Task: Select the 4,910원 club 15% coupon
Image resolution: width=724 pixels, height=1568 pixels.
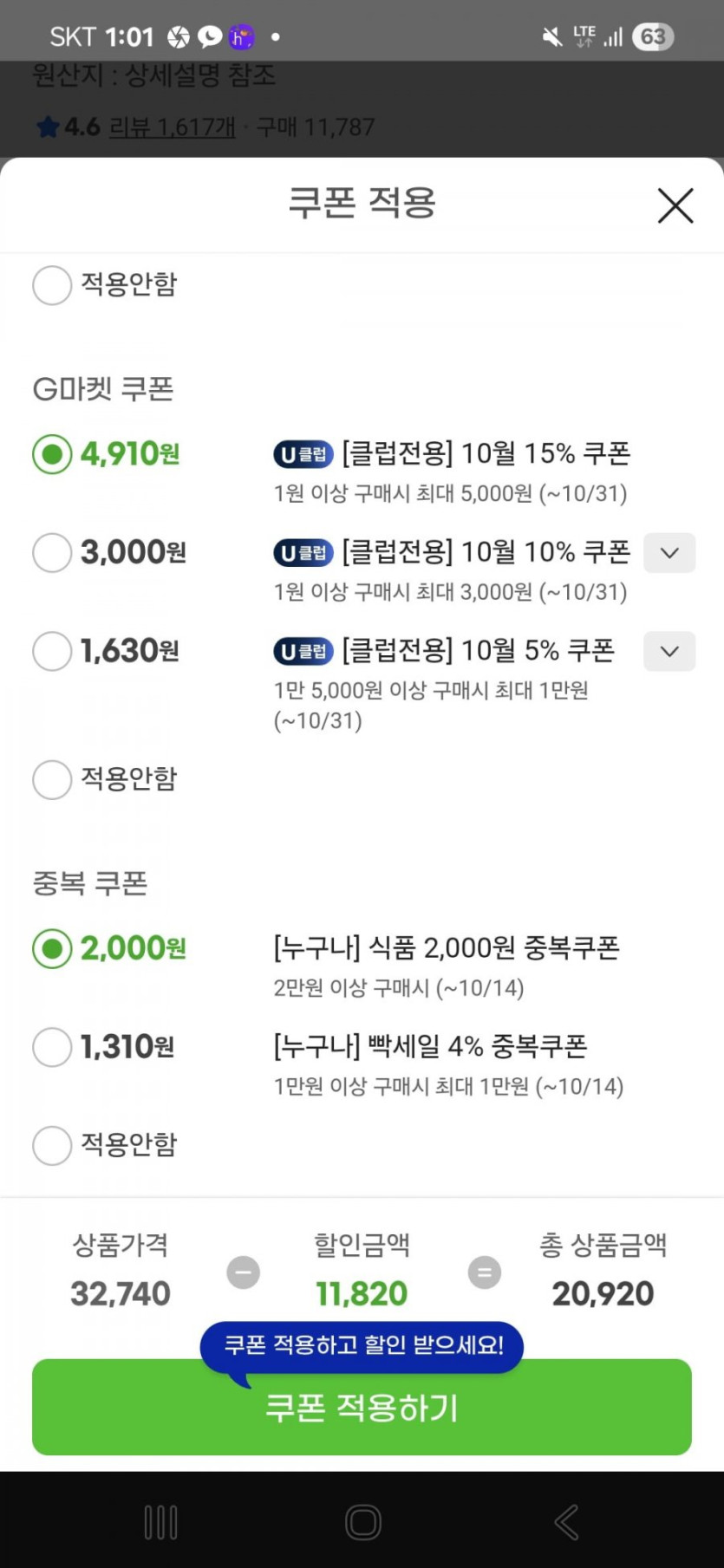Action: pos(52,454)
